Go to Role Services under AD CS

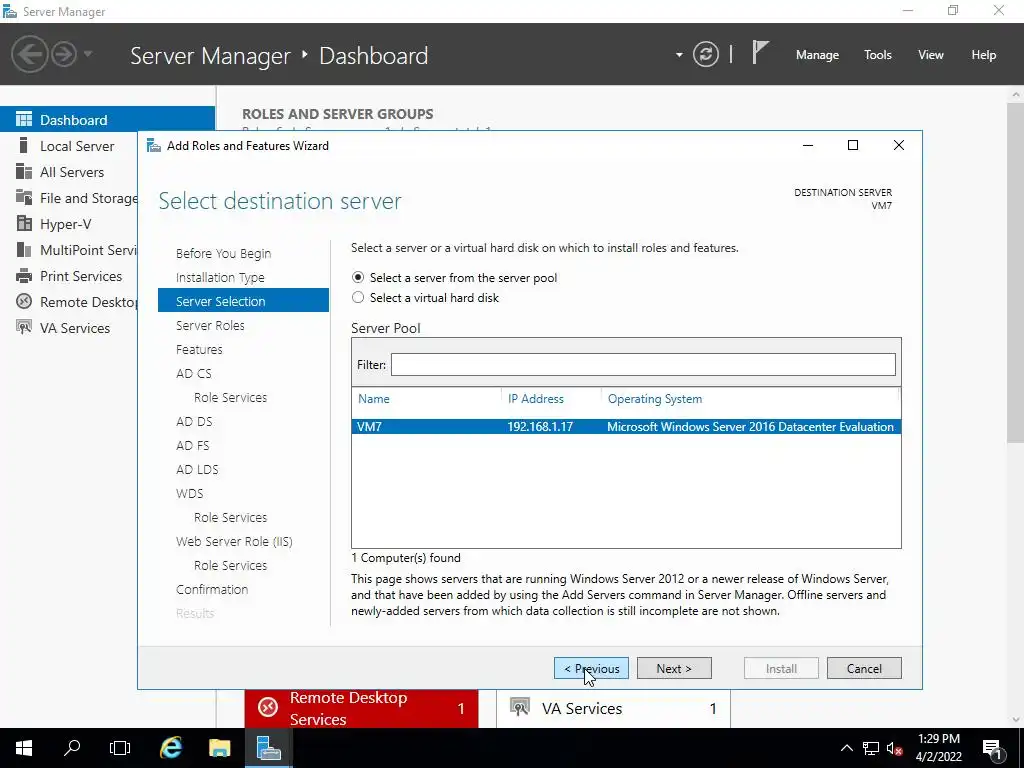(231, 397)
